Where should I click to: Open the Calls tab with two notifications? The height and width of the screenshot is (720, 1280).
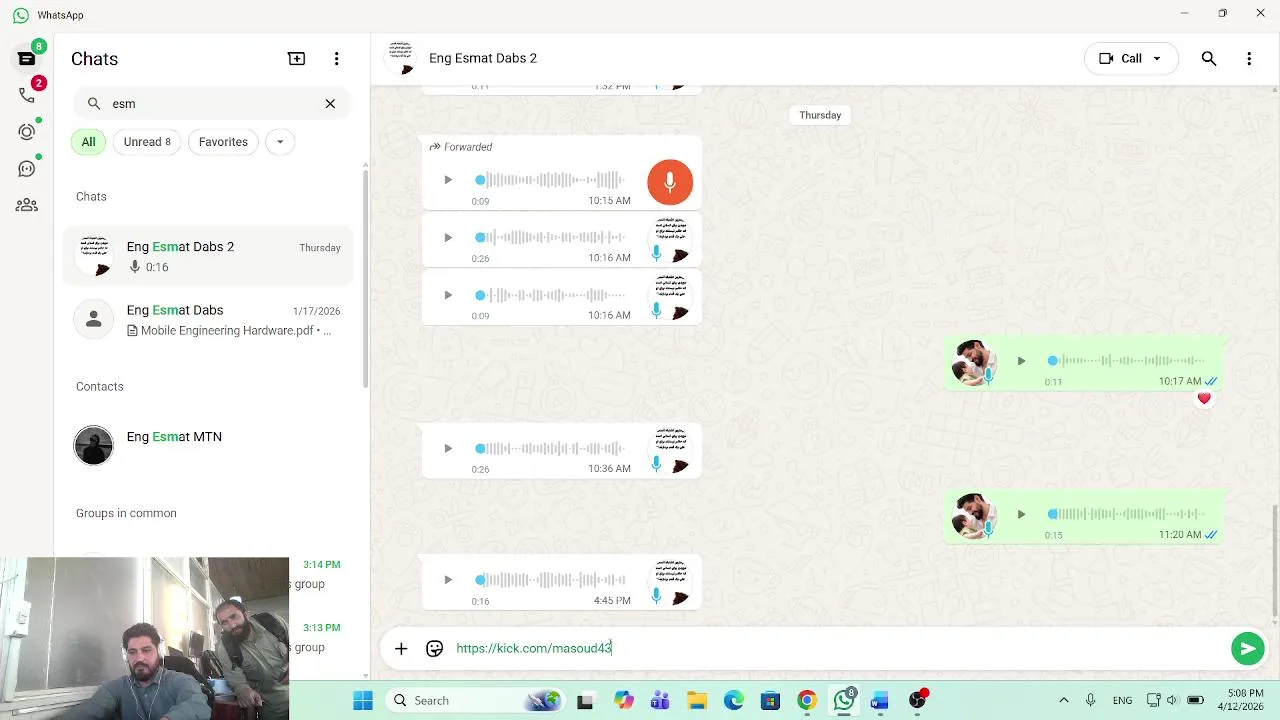27,95
